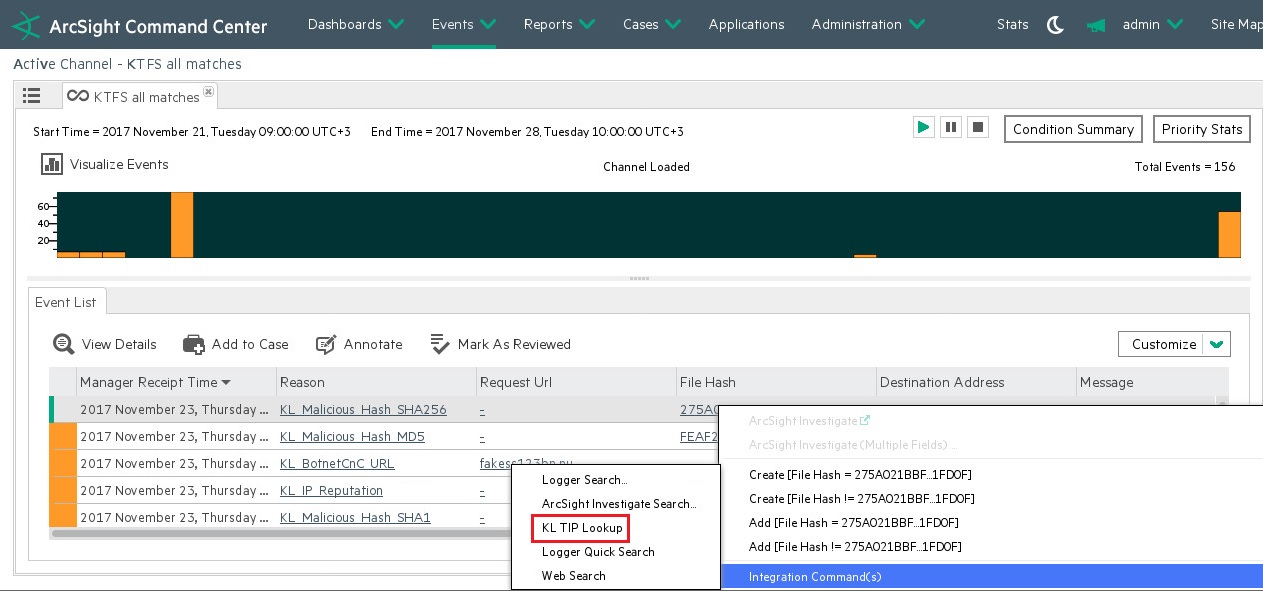Click the Visualize Events chart icon
The height and width of the screenshot is (591, 1263).
click(x=52, y=164)
